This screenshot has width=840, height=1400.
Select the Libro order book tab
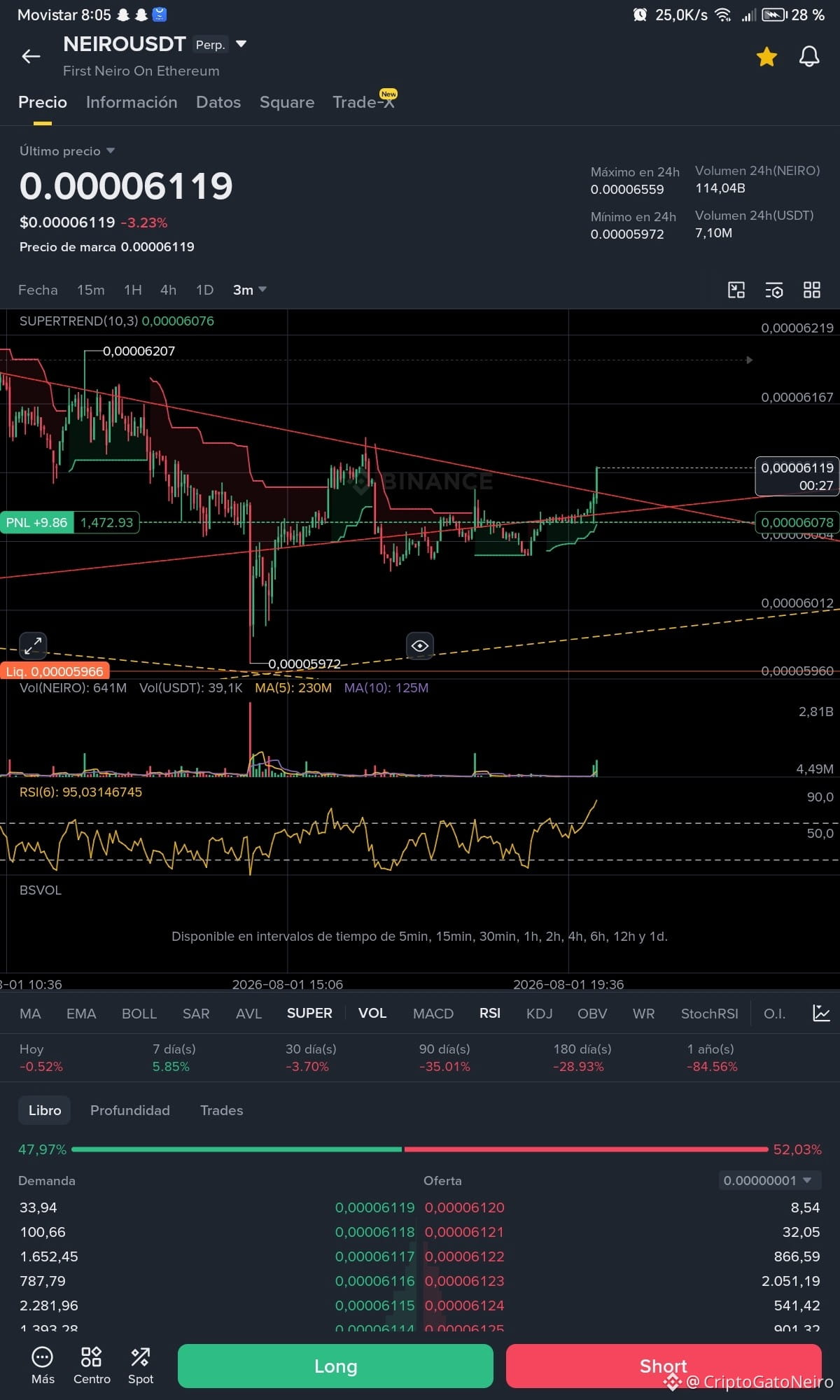45,1110
